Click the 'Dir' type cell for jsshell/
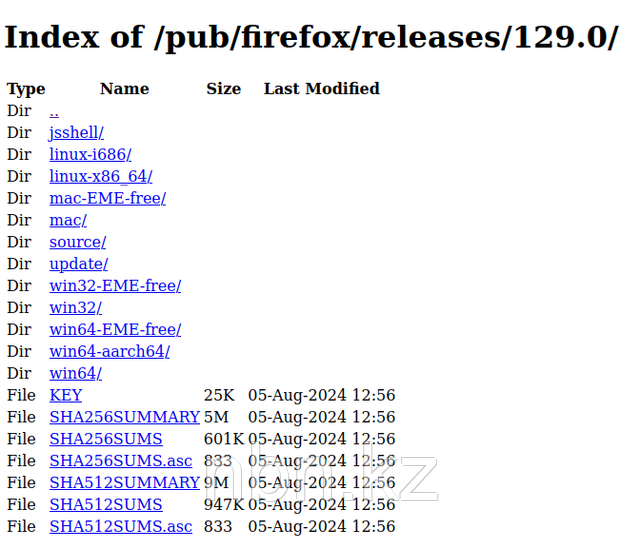The width and height of the screenshot is (640, 549). tap(19, 133)
